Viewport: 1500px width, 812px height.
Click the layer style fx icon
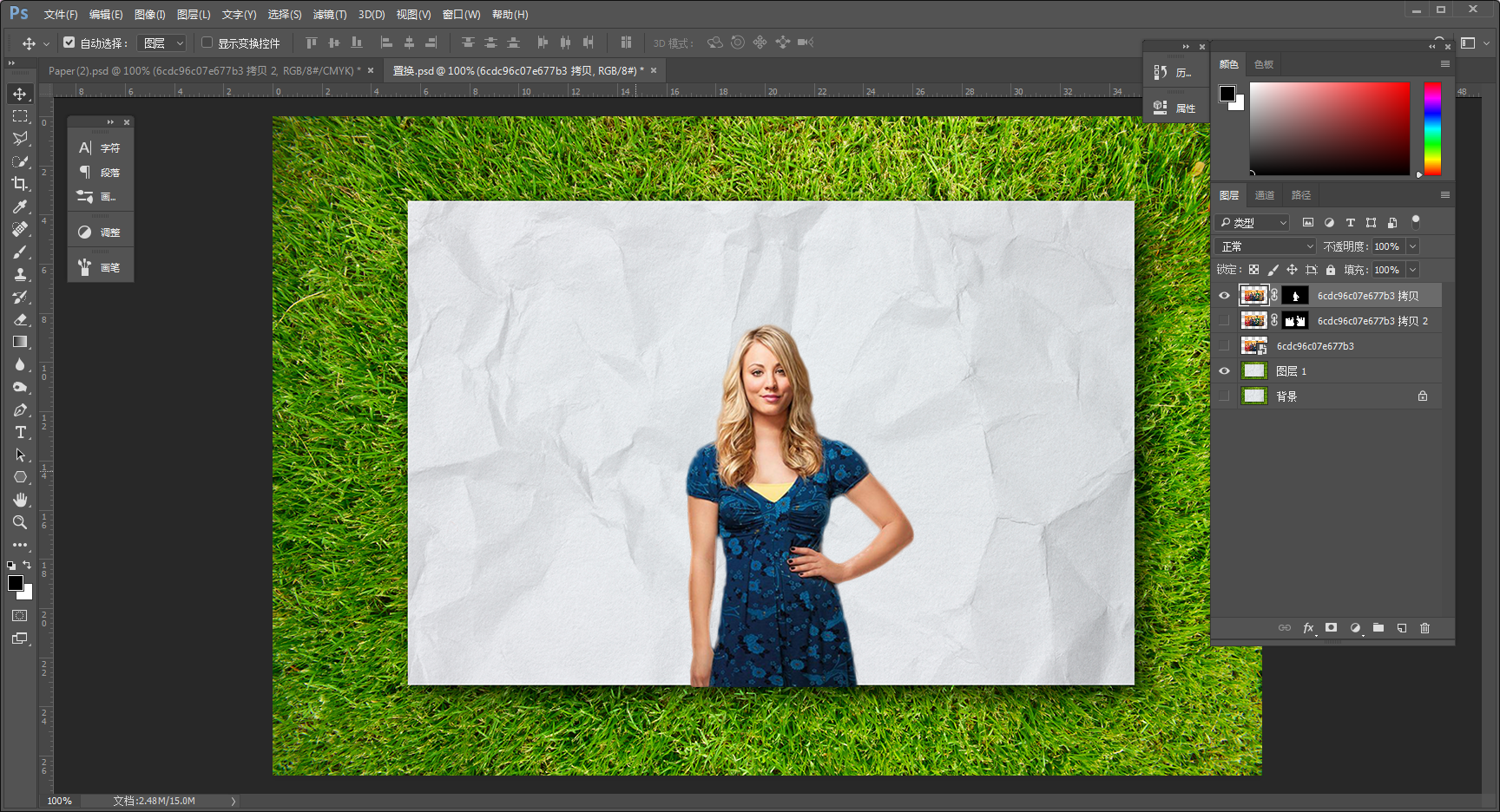pos(1308,627)
